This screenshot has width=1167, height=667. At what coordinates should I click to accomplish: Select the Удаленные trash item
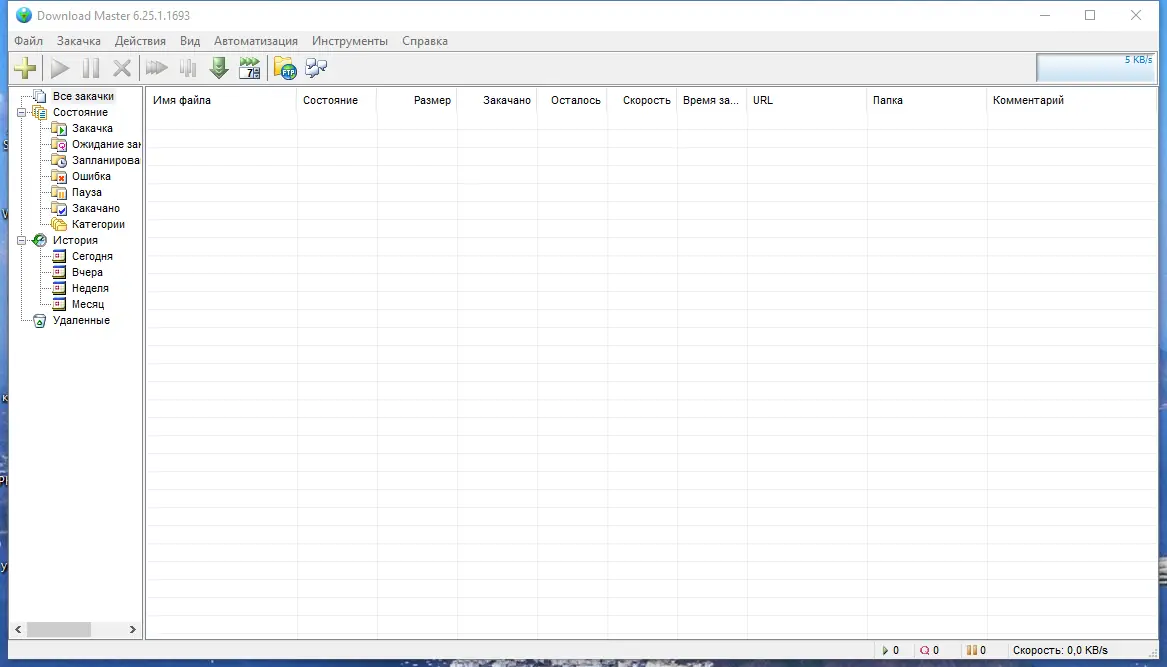point(80,320)
